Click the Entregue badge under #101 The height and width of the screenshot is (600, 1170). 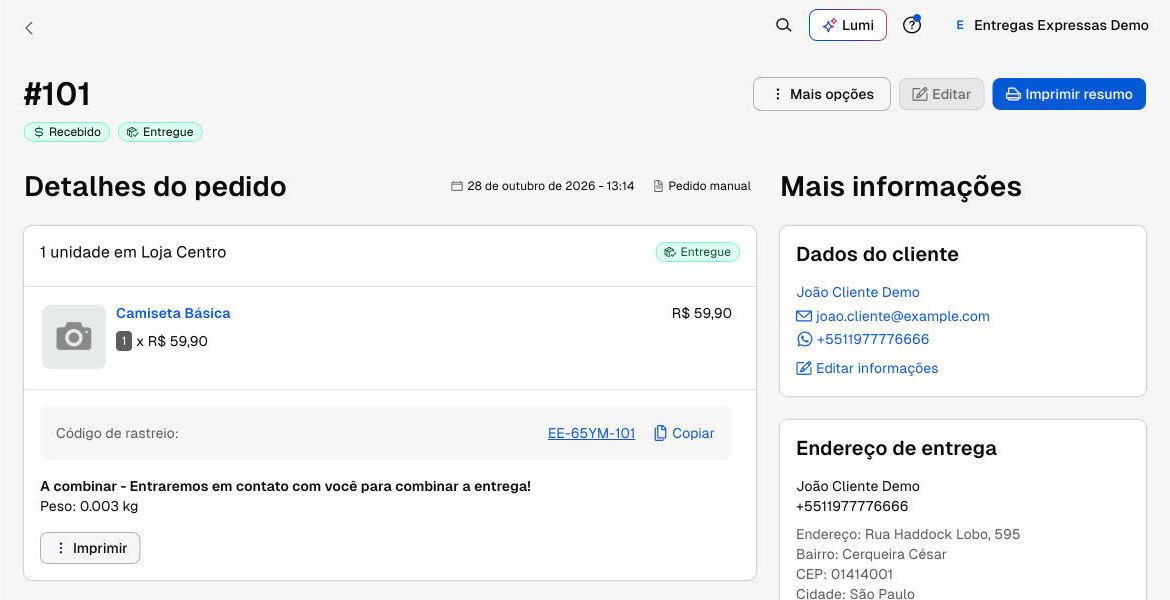tap(160, 132)
